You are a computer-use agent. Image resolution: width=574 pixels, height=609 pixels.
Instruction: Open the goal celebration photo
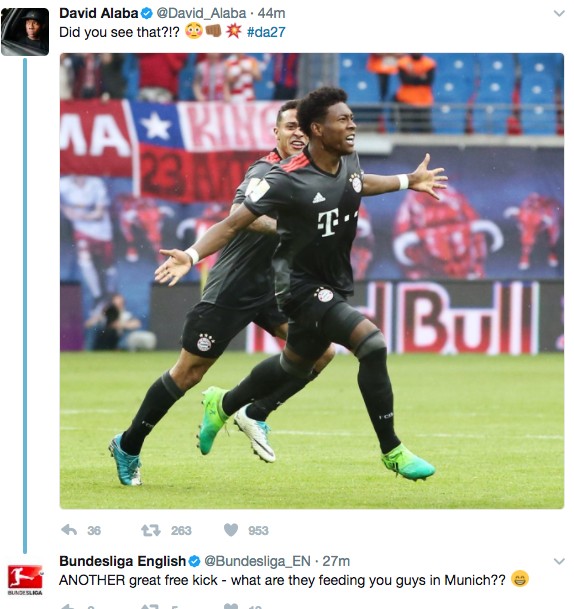click(x=312, y=281)
